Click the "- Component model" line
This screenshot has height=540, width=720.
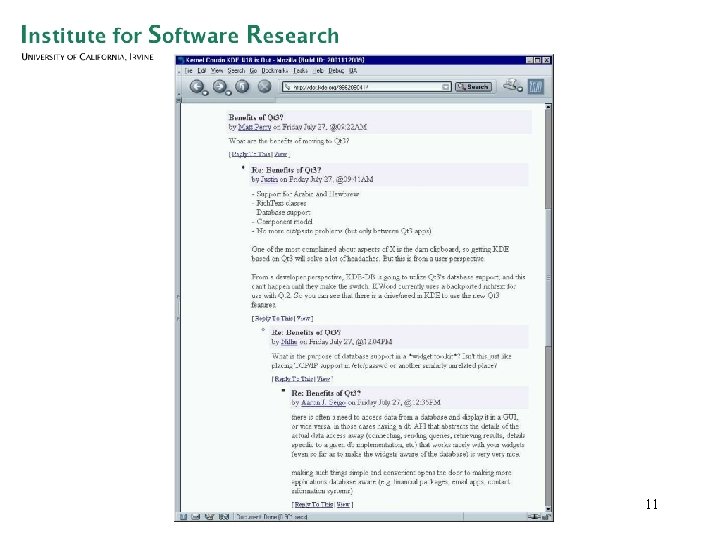[282, 221]
